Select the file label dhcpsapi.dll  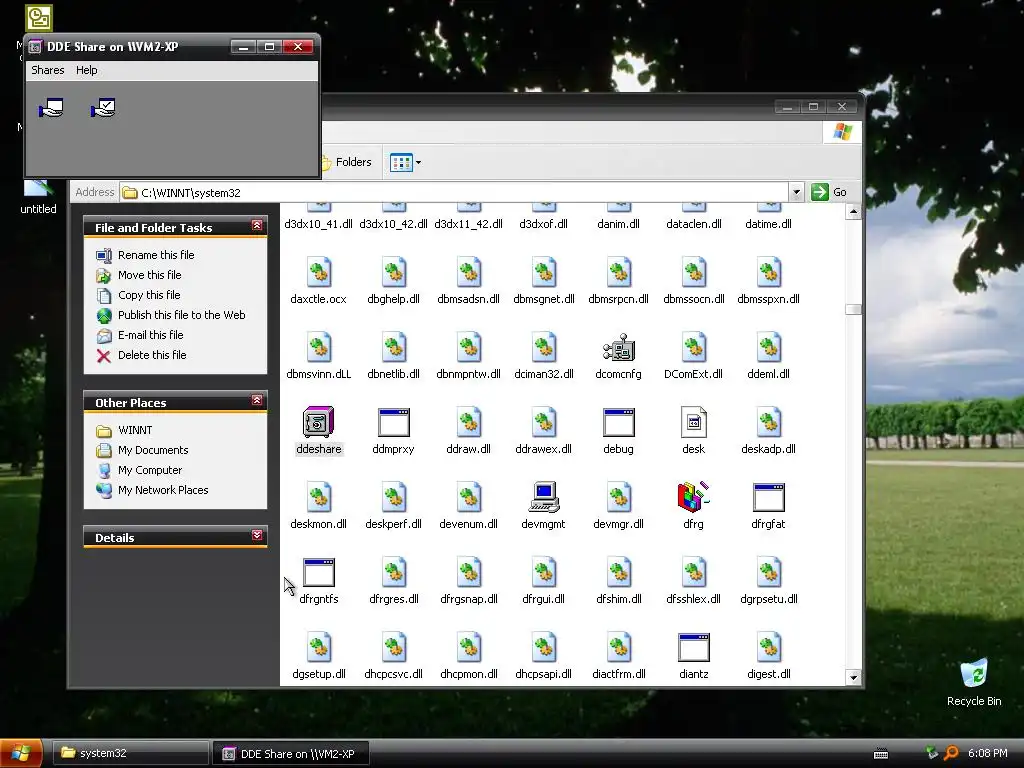pyautogui.click(x=543, y=674)
